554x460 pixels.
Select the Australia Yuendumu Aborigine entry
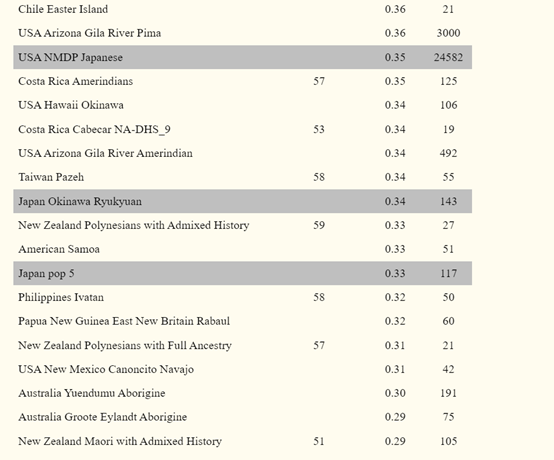coord(92,393)
